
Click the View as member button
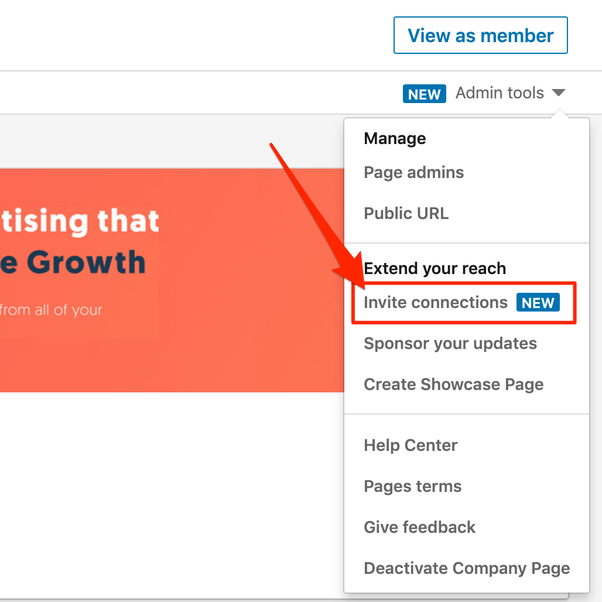pos(480,36)
